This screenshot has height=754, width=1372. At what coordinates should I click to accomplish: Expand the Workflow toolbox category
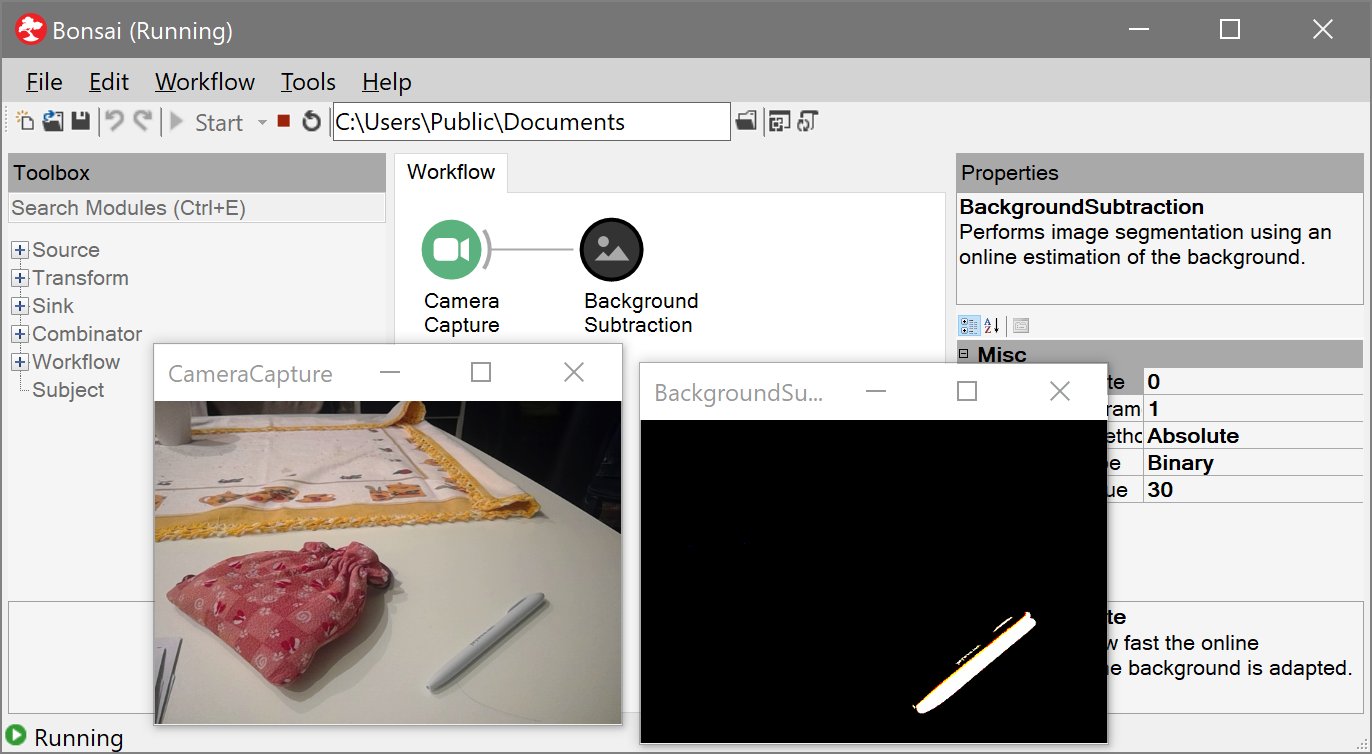coord(20,362)
